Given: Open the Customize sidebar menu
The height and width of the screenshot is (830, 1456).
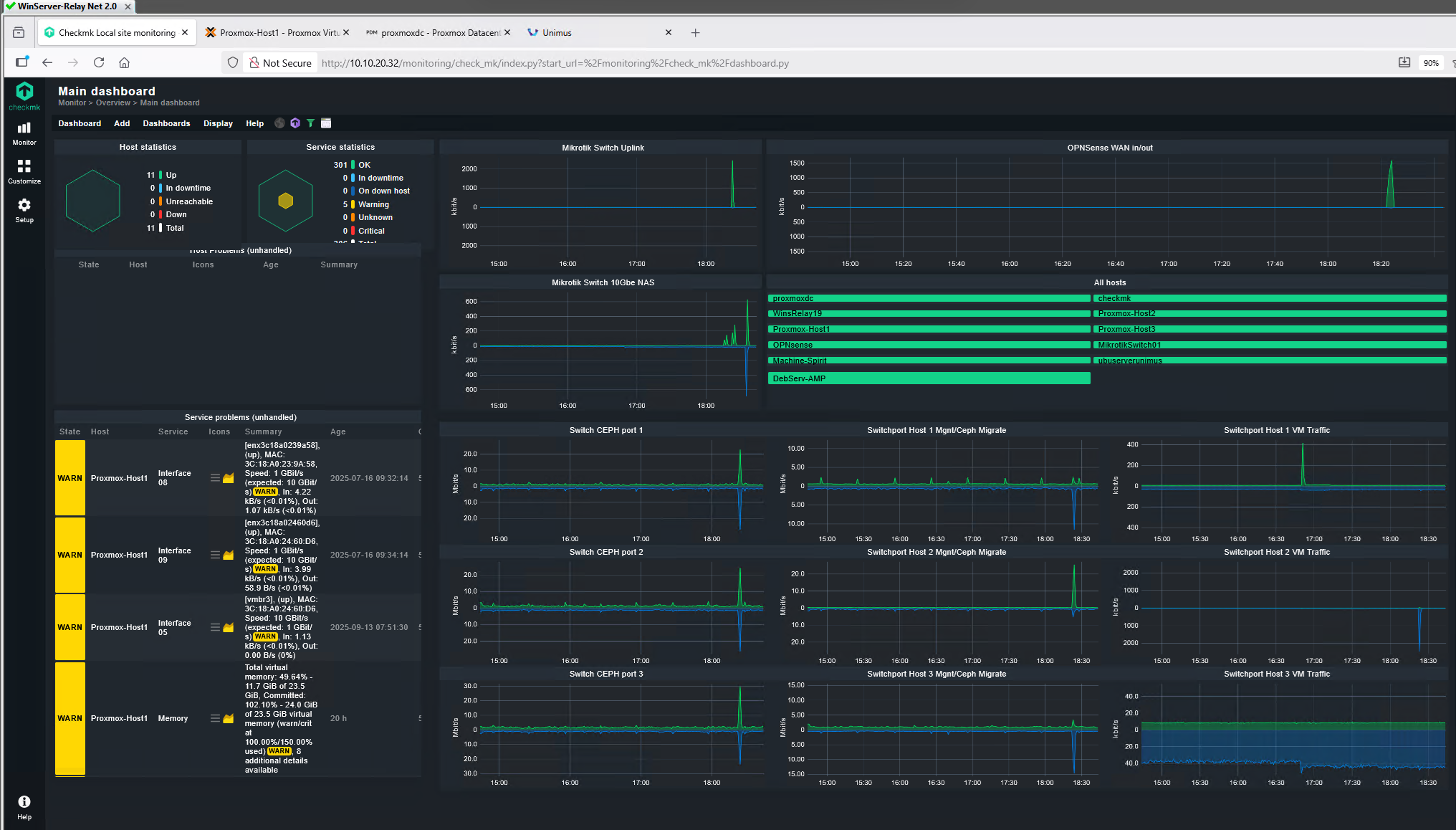Looking at the screenshot, I should [x=24, y=171].
